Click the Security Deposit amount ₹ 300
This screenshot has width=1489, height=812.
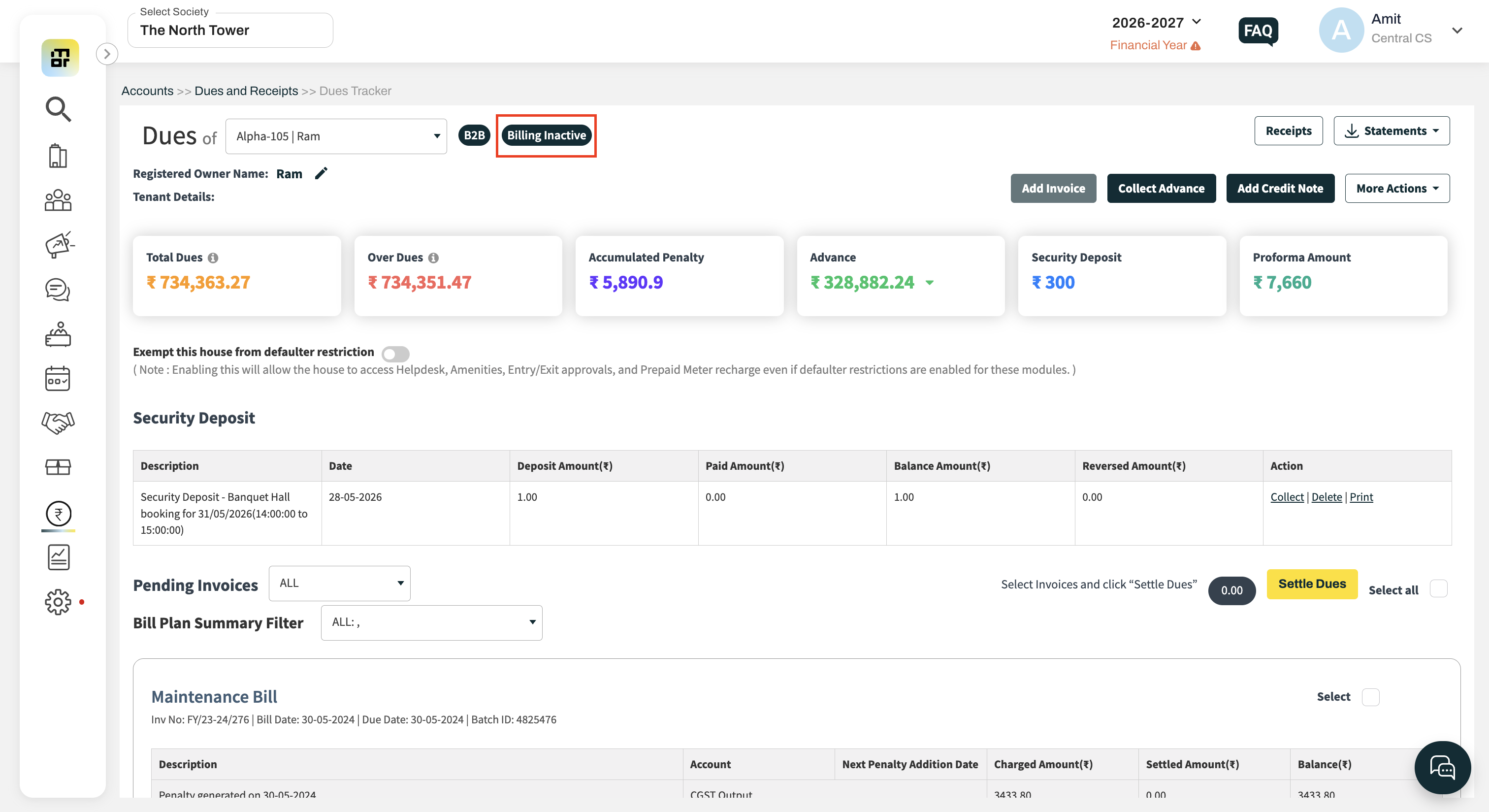pyautogui.click(x=1053, y=283)
